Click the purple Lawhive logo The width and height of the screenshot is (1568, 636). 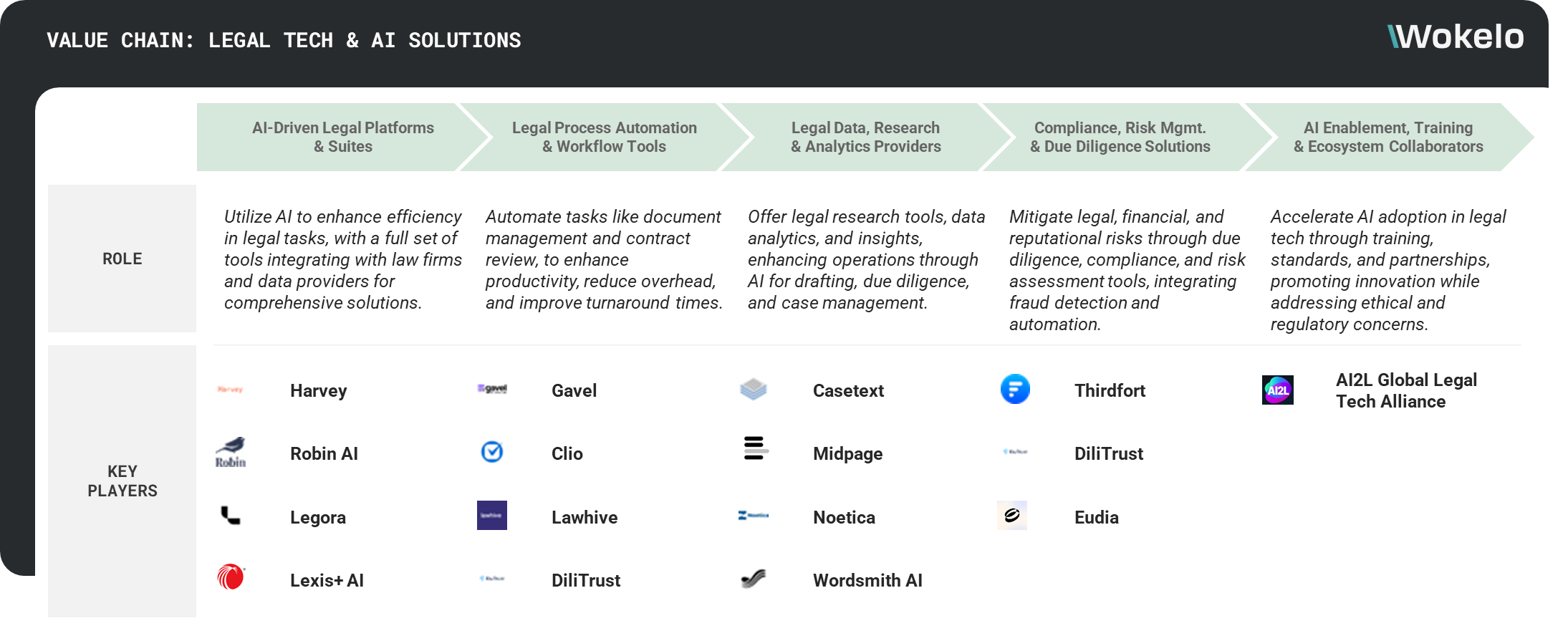(492, 516)
